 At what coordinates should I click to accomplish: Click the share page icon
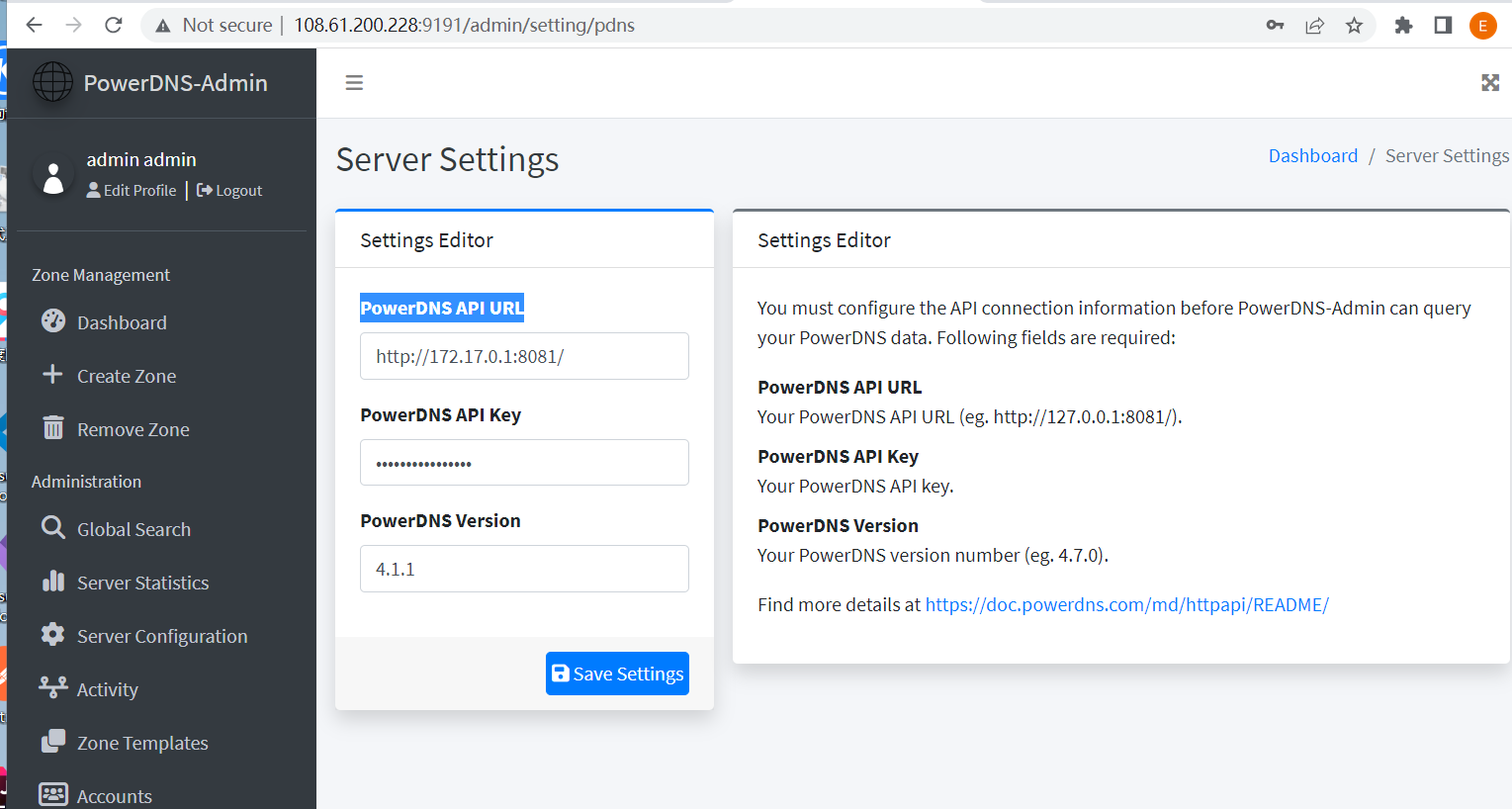pyautogui.click(x=1314, y=26)
